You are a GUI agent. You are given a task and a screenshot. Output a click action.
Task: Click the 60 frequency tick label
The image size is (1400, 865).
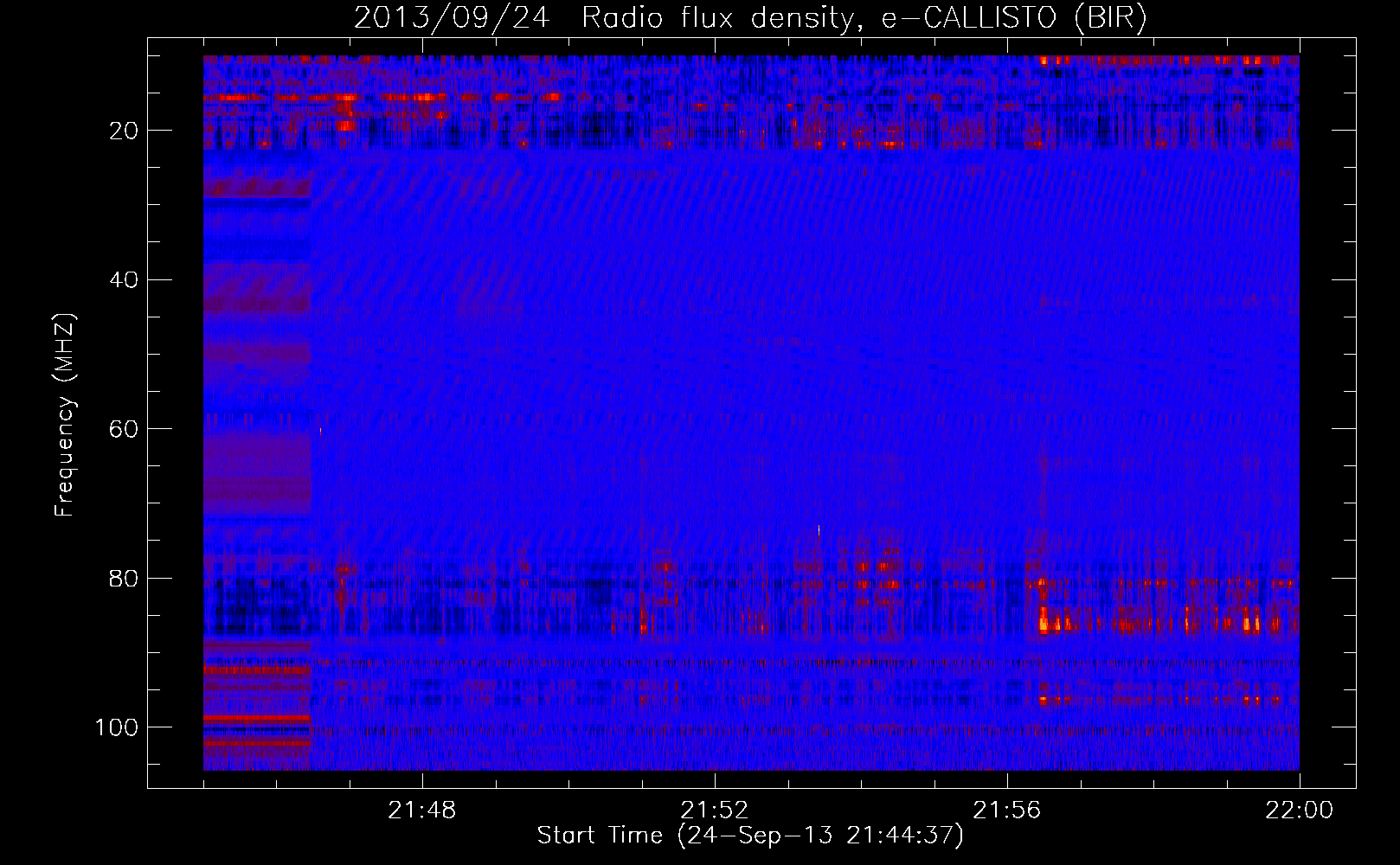coord(124,429)
